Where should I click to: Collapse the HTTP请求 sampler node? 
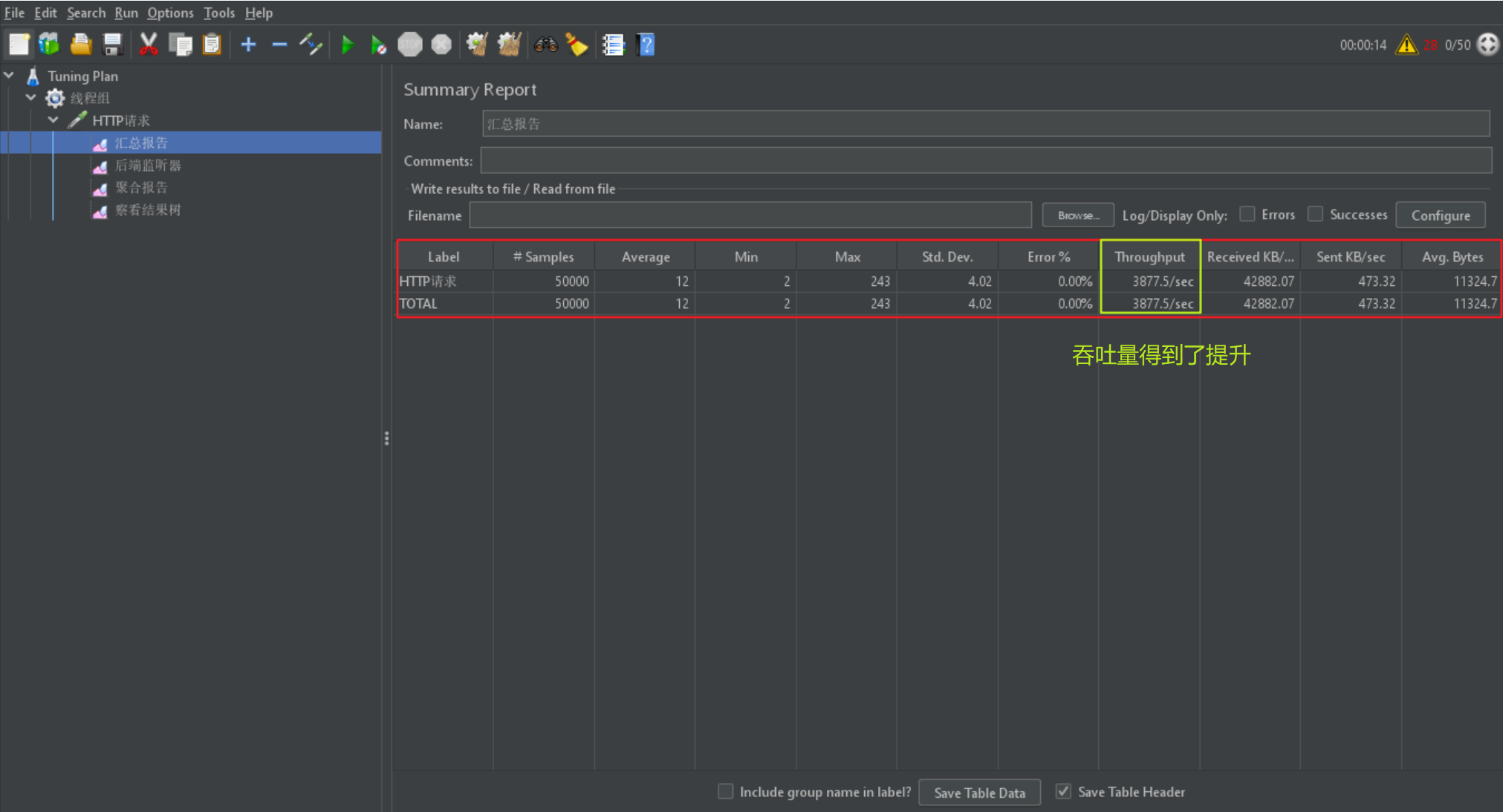coord(53,120)
